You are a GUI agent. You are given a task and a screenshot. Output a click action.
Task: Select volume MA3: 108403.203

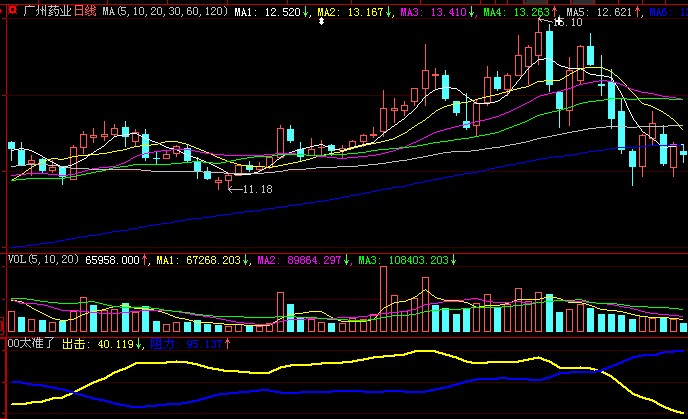(x=407, y=260)
